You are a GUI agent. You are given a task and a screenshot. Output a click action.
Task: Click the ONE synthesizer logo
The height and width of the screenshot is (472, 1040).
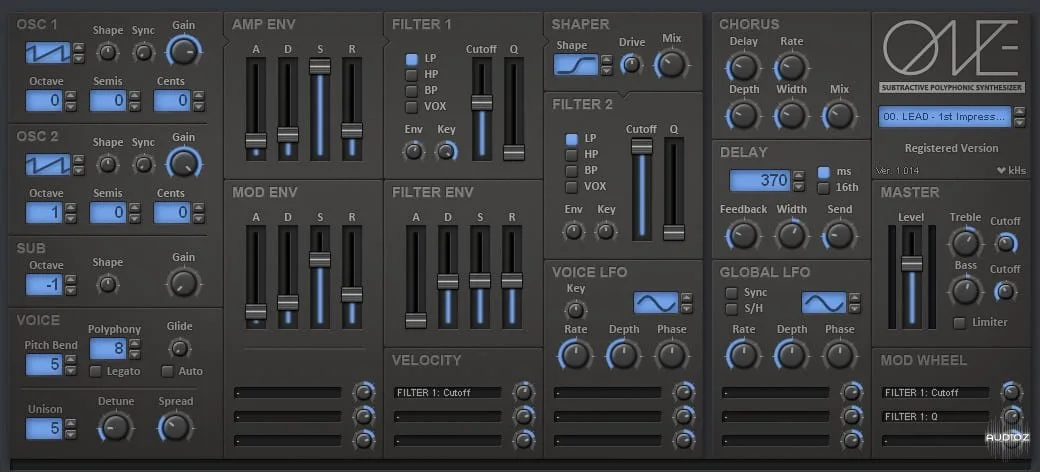[x=951, y=48]
